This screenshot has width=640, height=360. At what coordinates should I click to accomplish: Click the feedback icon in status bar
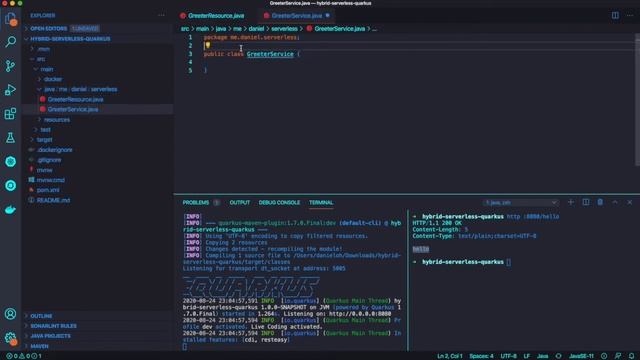(x=618, y=356)
